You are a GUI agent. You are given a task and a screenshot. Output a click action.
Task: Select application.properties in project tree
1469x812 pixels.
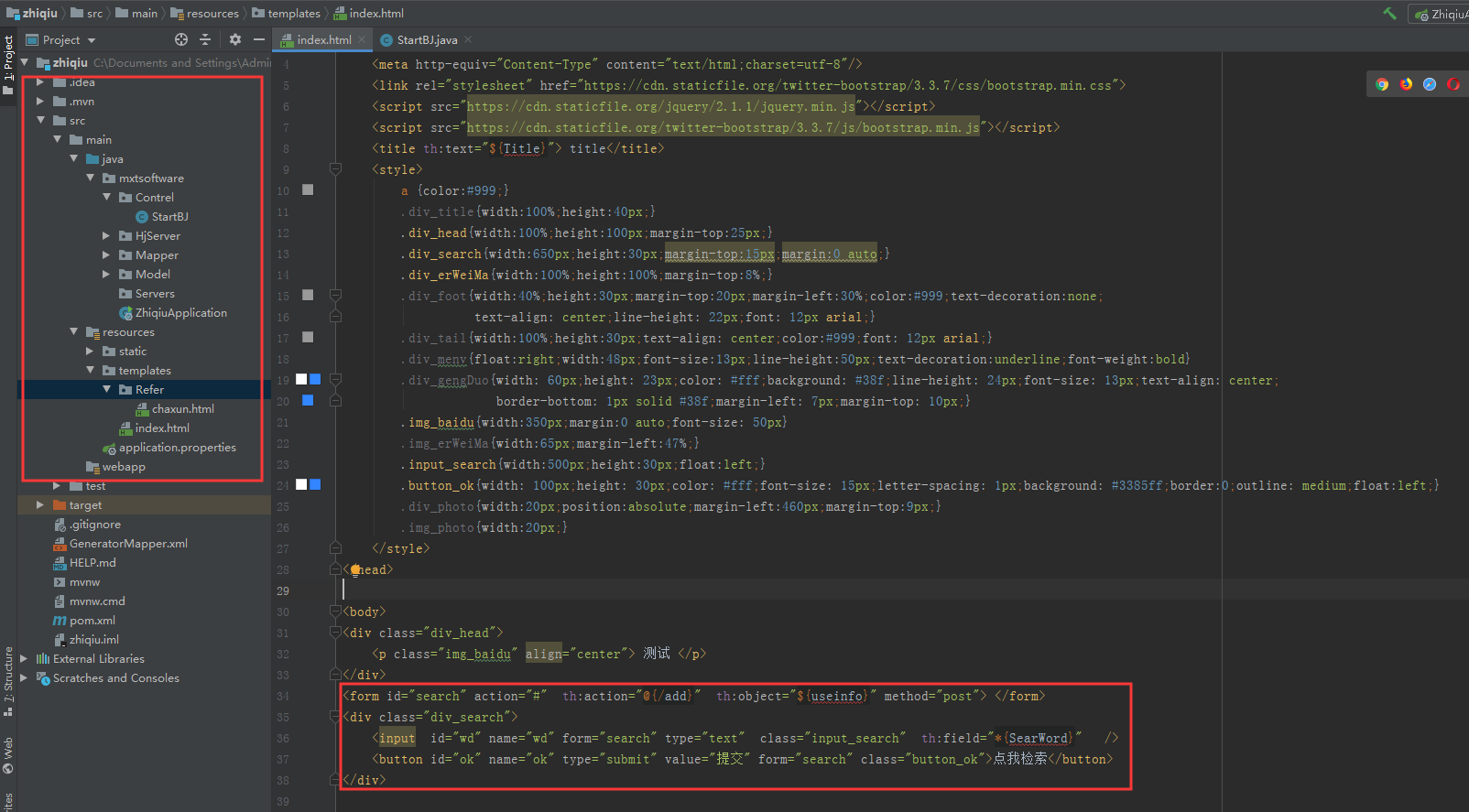169,448
